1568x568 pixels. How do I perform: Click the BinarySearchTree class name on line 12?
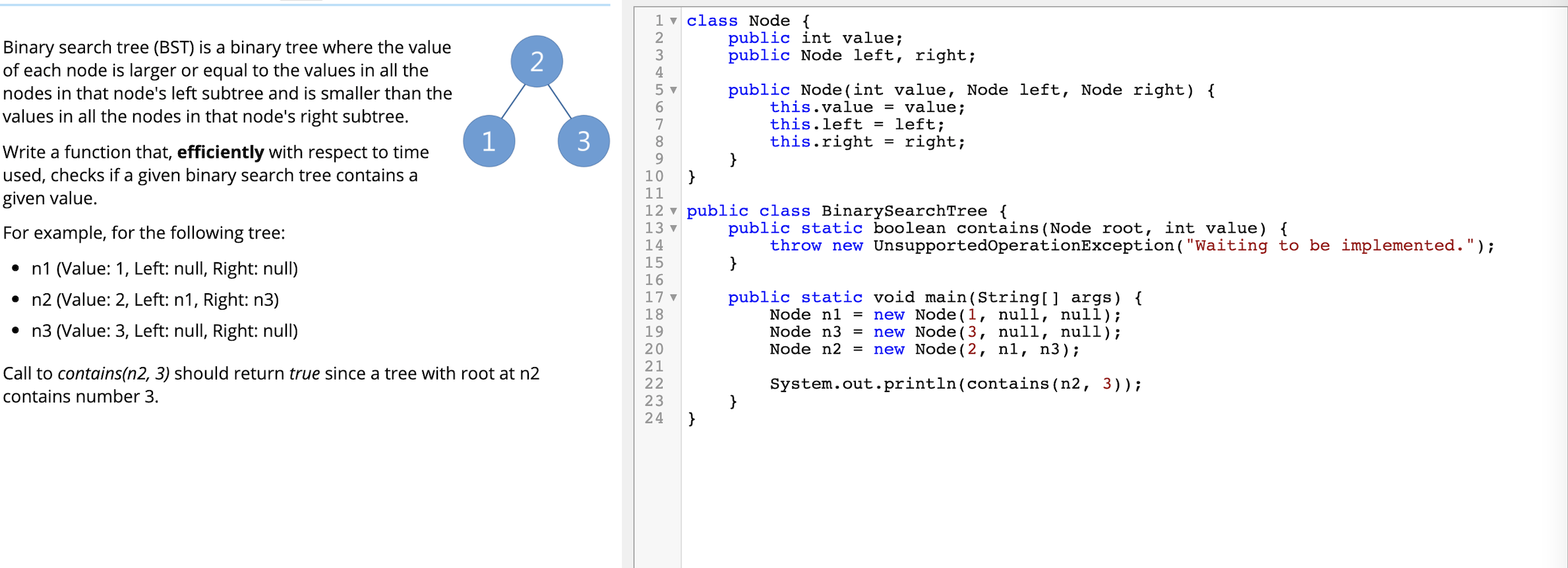[x=904, y=212]
